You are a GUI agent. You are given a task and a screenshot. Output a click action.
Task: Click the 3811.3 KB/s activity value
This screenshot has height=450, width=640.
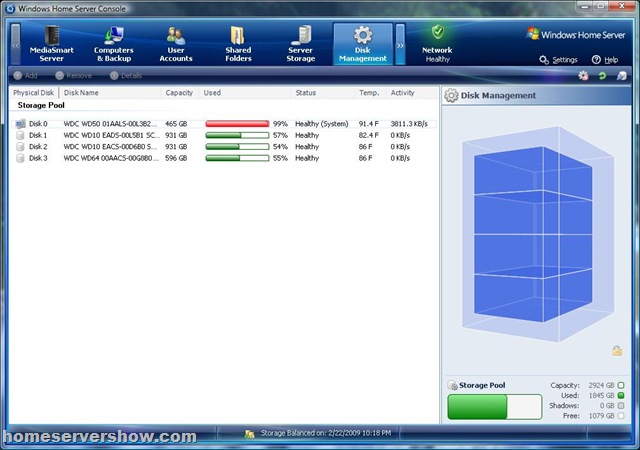pos(409,124)
